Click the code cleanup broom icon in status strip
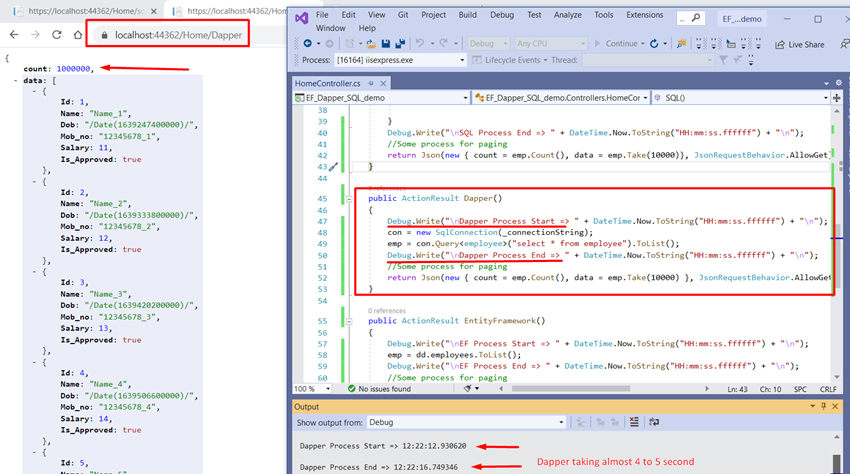 click(x=468, y=388)
